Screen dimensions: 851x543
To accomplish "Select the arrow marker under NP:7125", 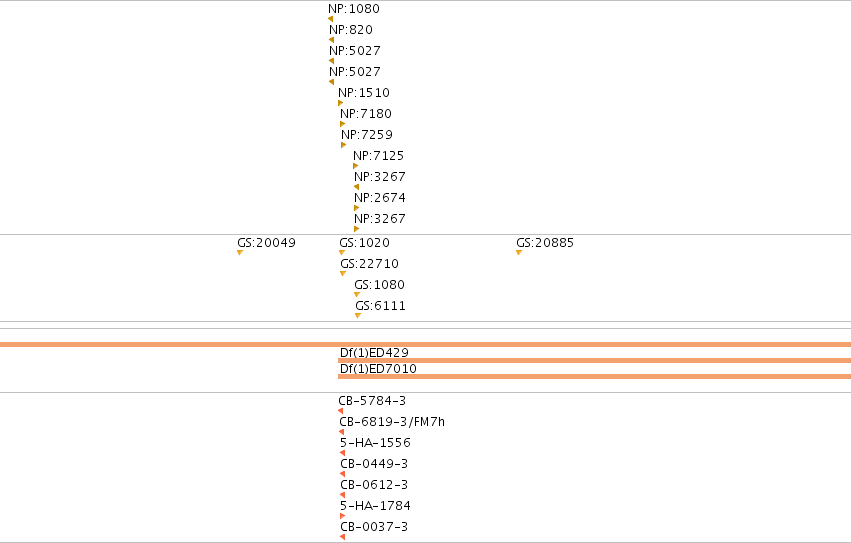I will point(355,166).
